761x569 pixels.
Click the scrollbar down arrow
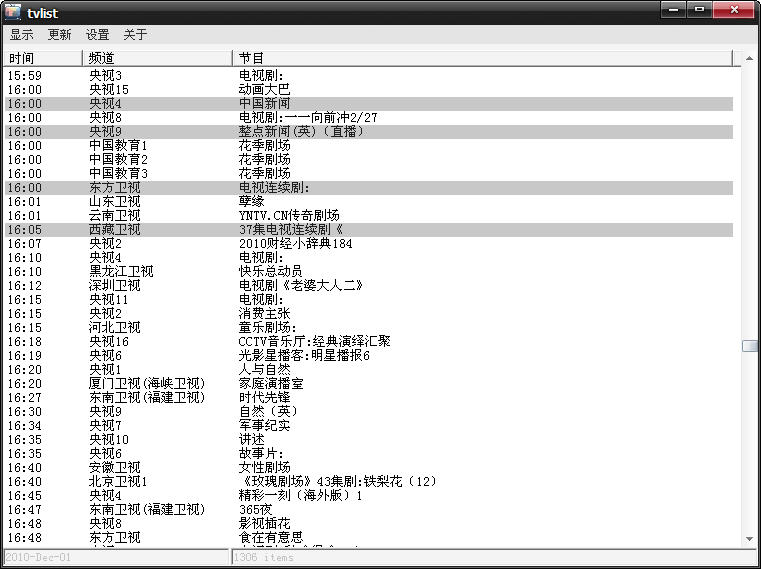point(750,539)
